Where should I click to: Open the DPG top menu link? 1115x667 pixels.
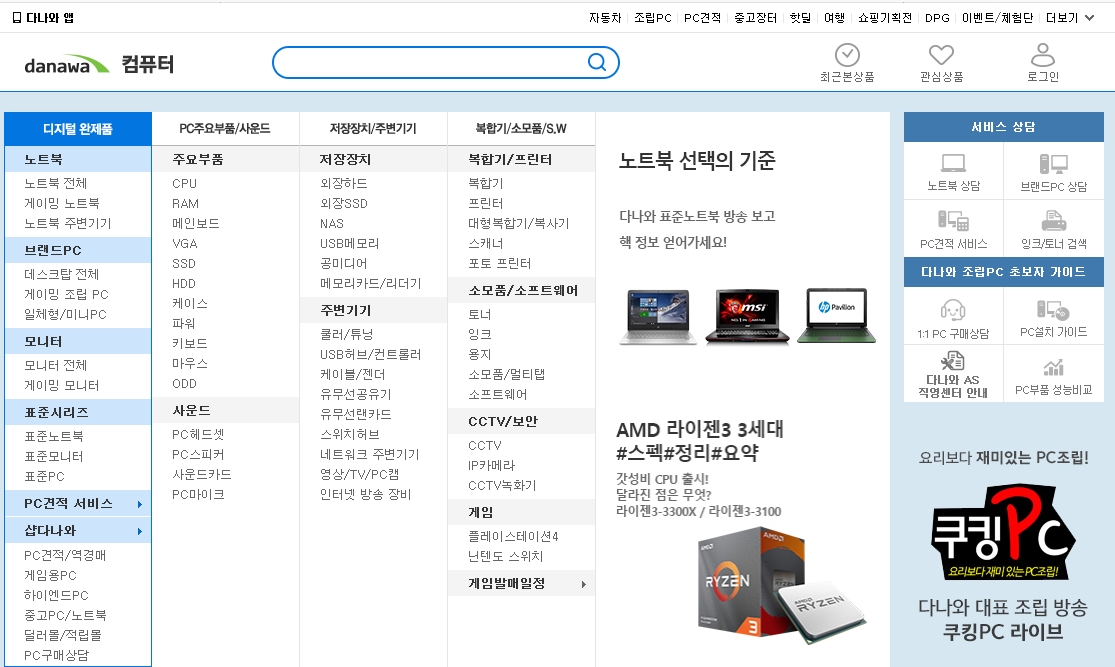[937, 18]
